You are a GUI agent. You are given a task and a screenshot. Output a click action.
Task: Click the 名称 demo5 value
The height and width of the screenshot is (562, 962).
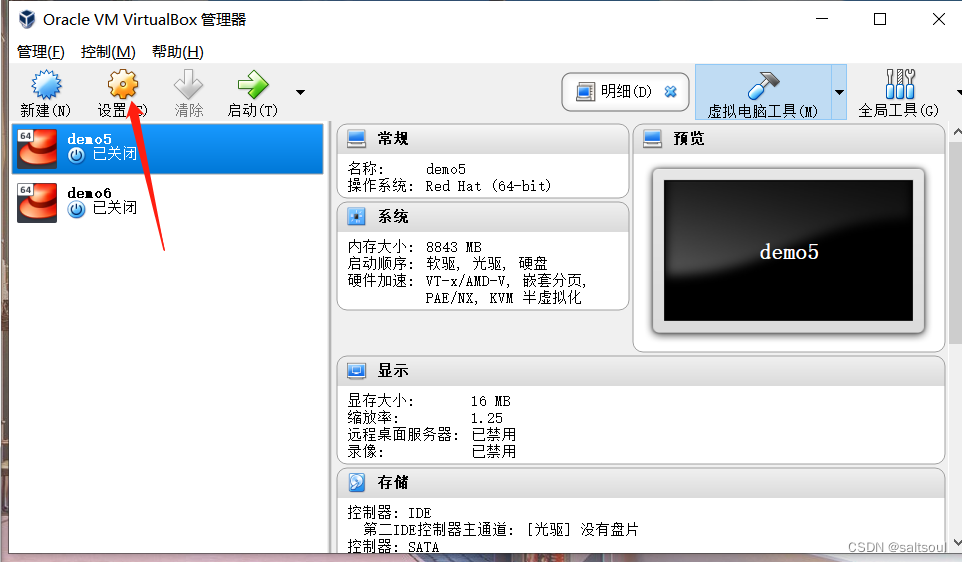click(446, 169)
